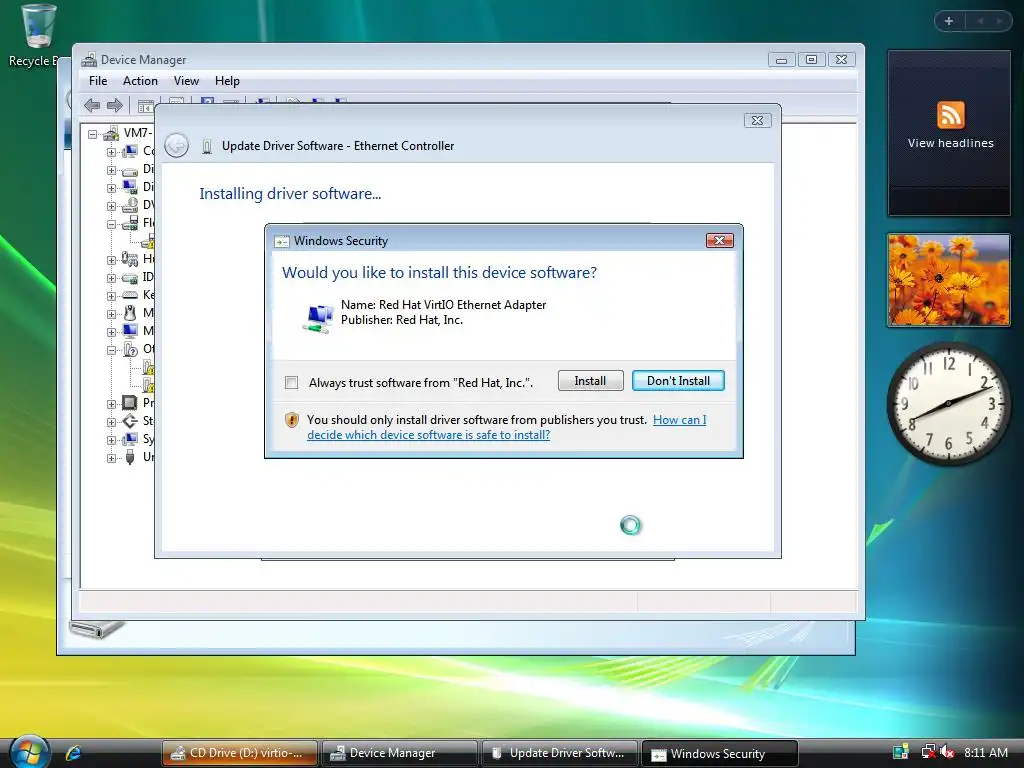
Task: Open the Help menu
Action: click(227, 81)
